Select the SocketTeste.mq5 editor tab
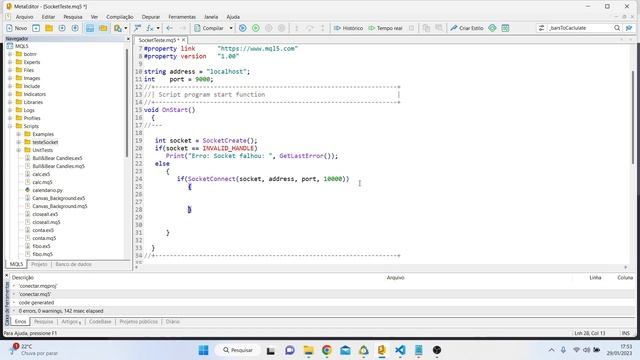 coord(158,40)
